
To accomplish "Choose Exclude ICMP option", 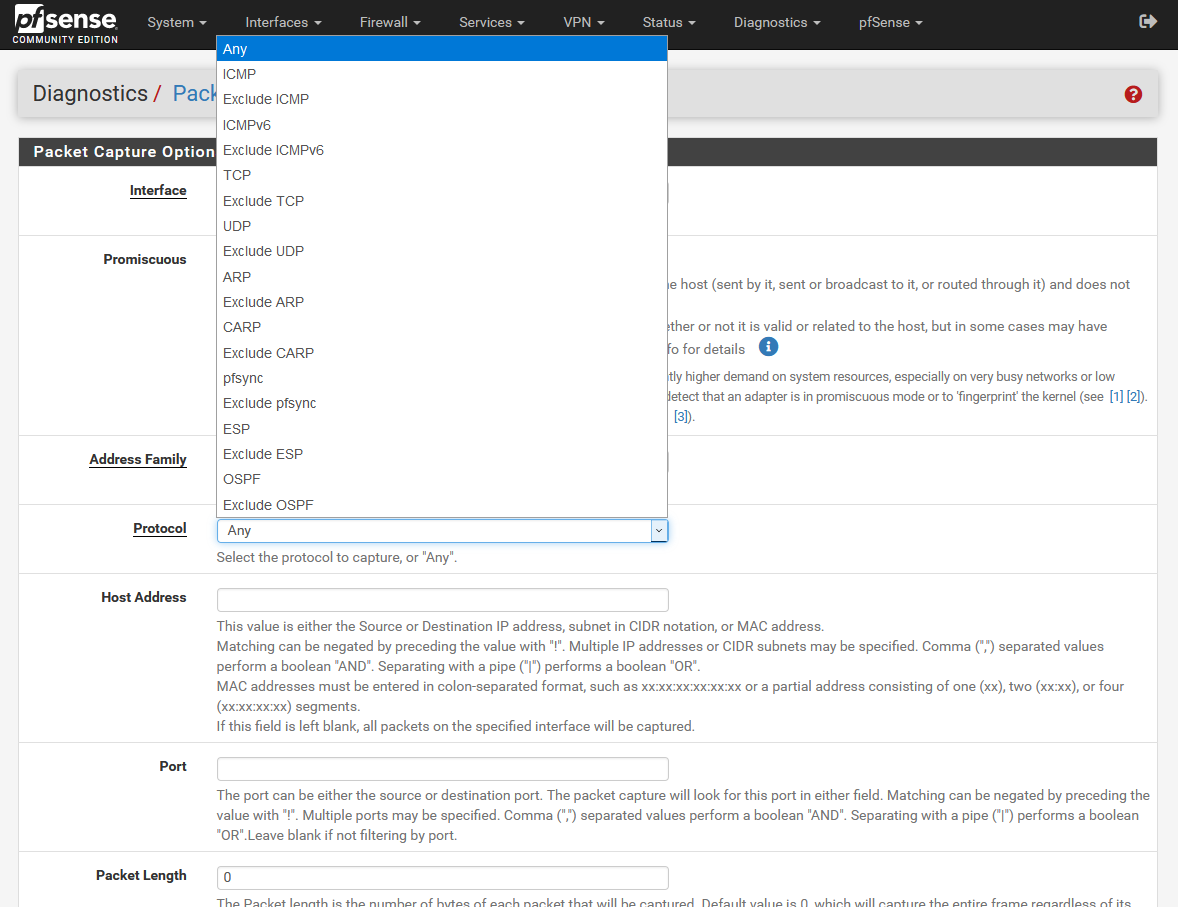I will pyautogui.click(x=442, y=99).
